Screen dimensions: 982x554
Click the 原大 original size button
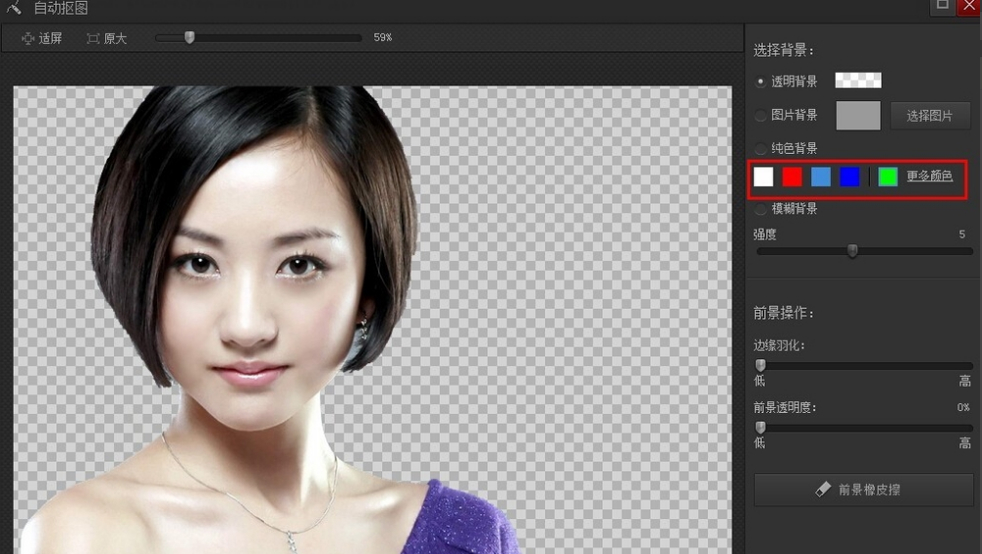click(106, 39)
